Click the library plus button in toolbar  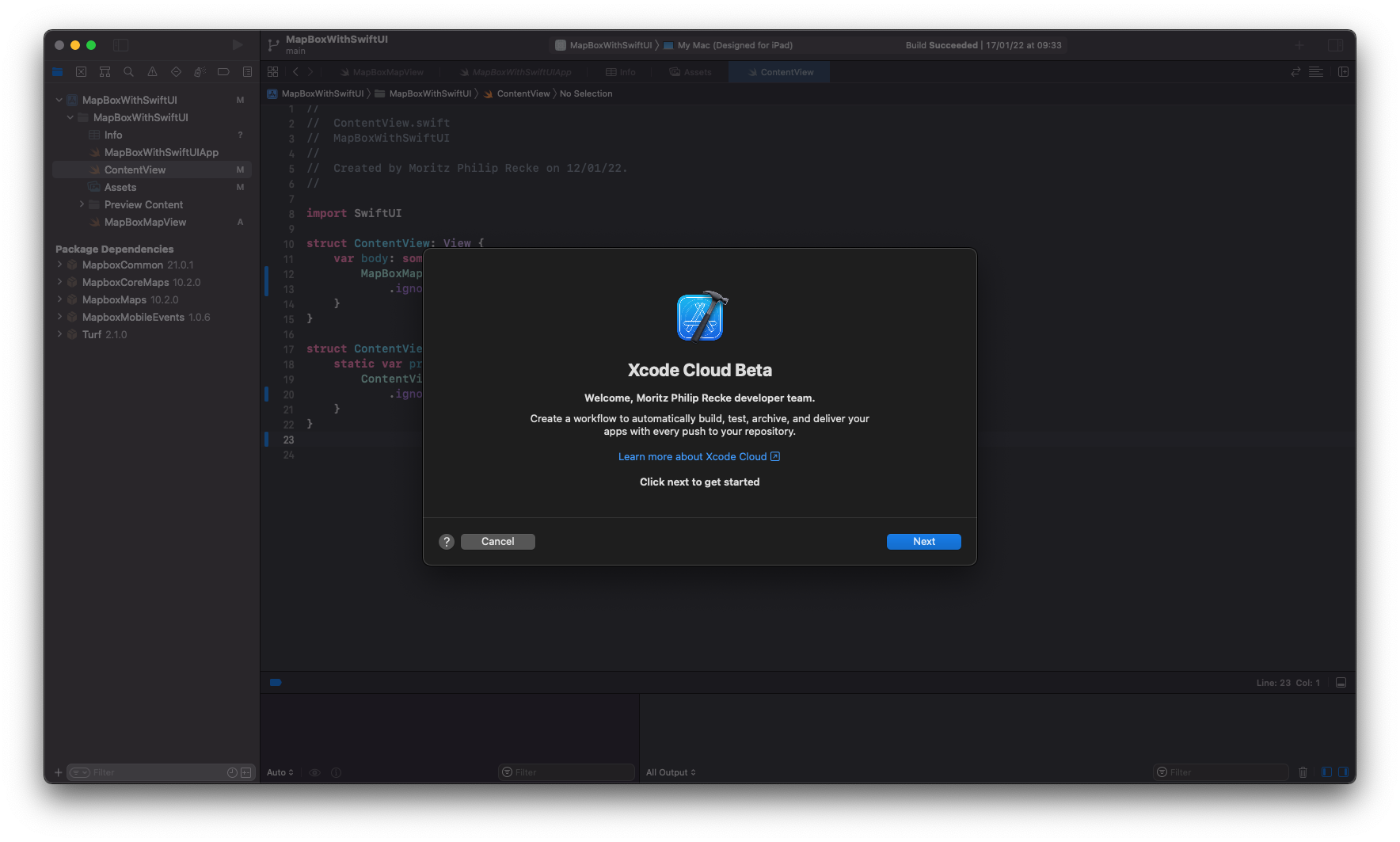coord(1299,45)
